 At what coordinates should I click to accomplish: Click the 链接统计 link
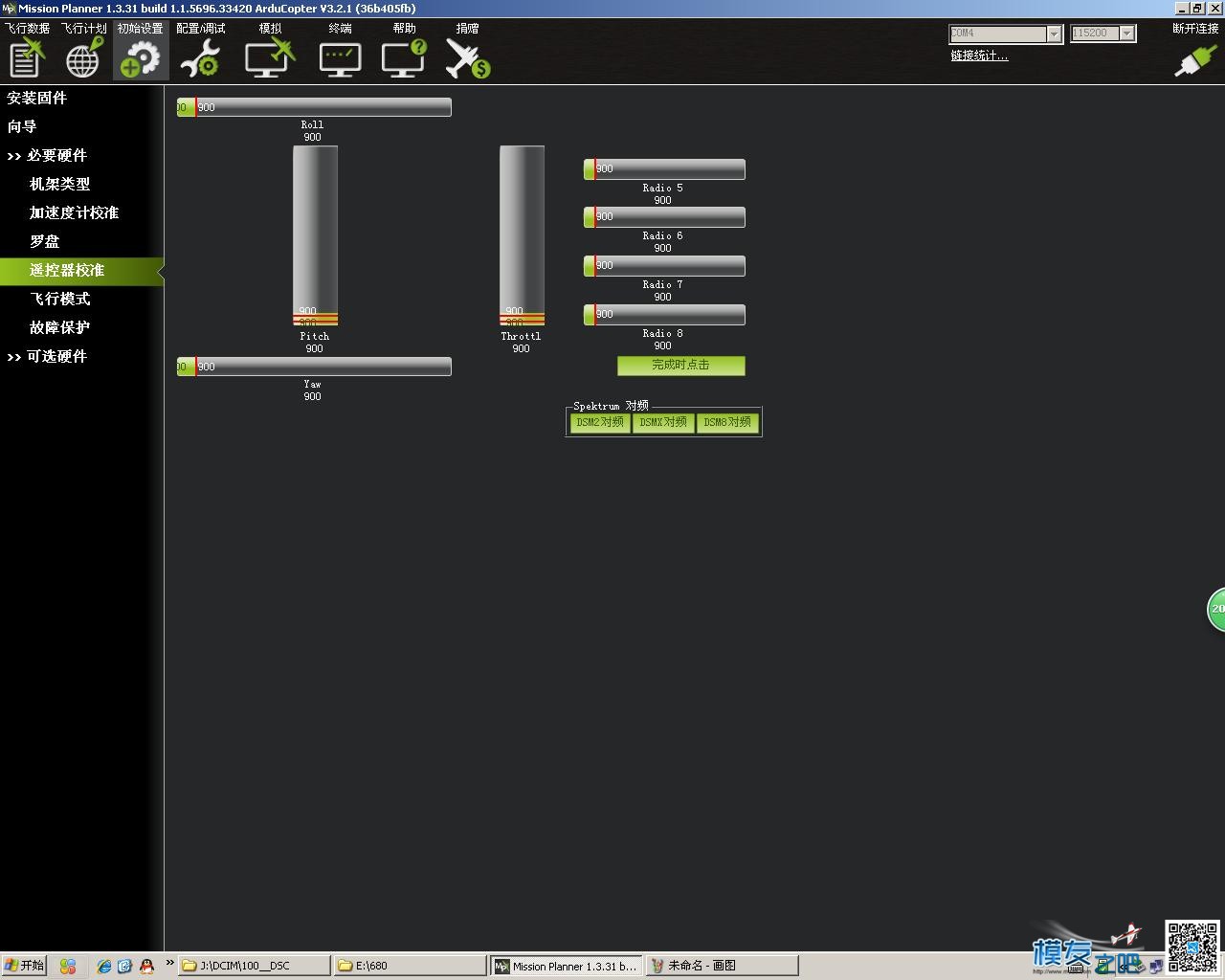point(979,56)
